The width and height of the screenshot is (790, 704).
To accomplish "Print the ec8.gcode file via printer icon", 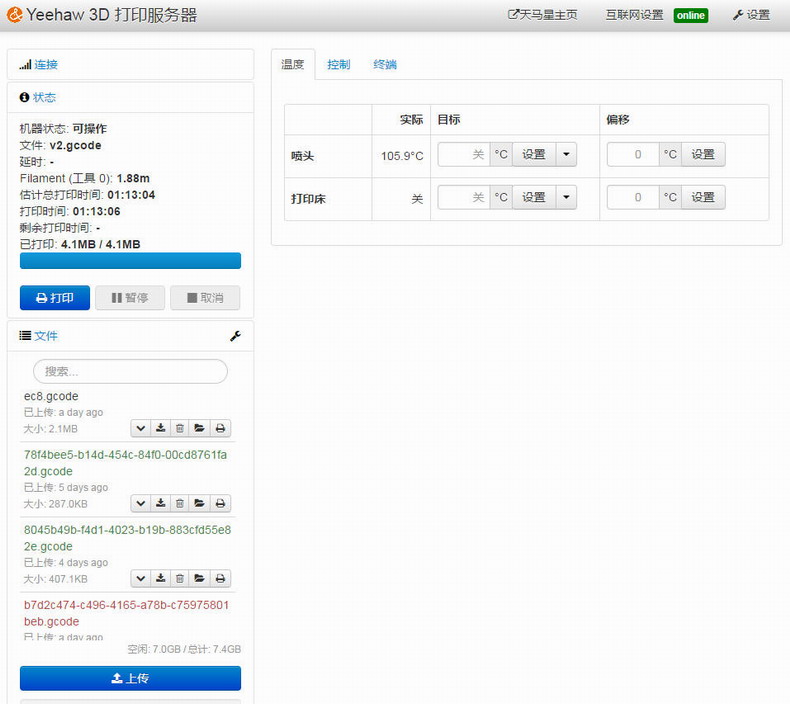I will pos(221,428).
